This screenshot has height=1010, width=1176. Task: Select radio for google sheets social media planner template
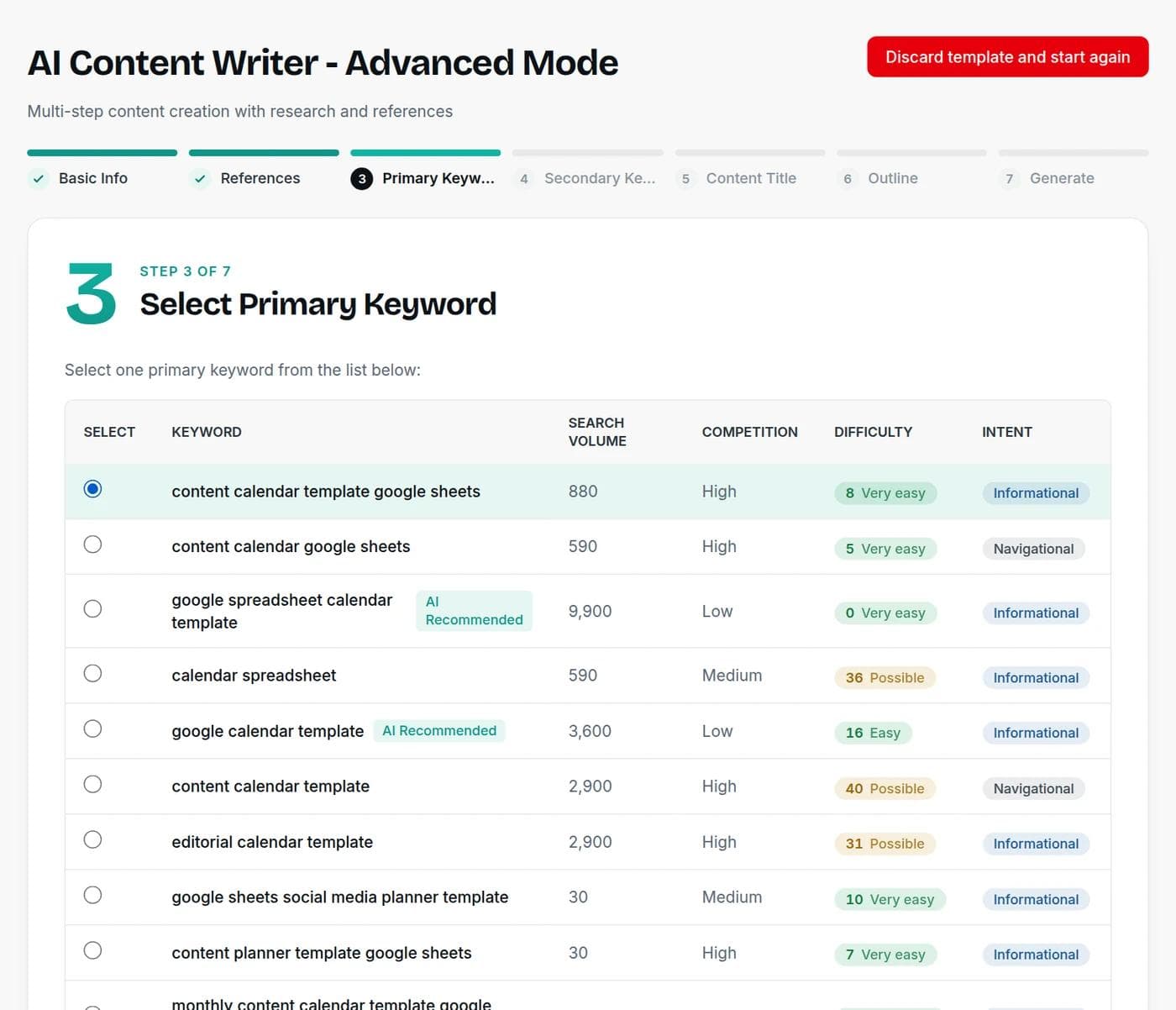pos(93,895)
